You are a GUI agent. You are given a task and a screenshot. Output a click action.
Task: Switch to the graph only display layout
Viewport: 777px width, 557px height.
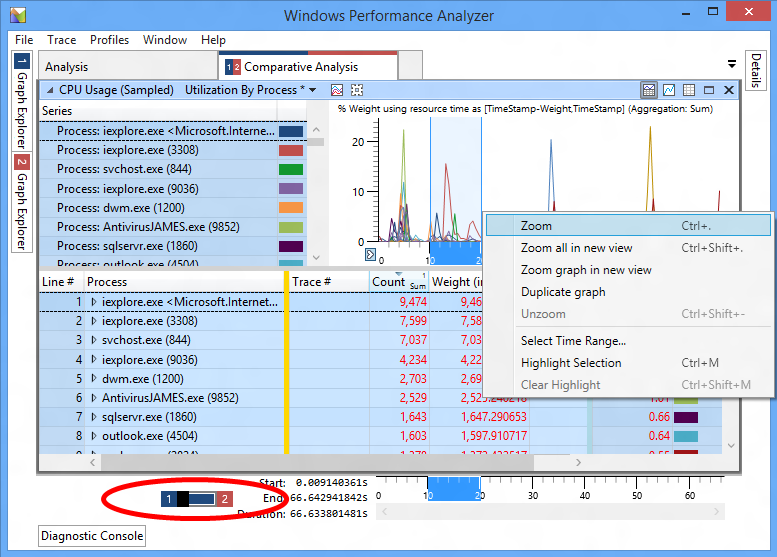pos(669,90)
